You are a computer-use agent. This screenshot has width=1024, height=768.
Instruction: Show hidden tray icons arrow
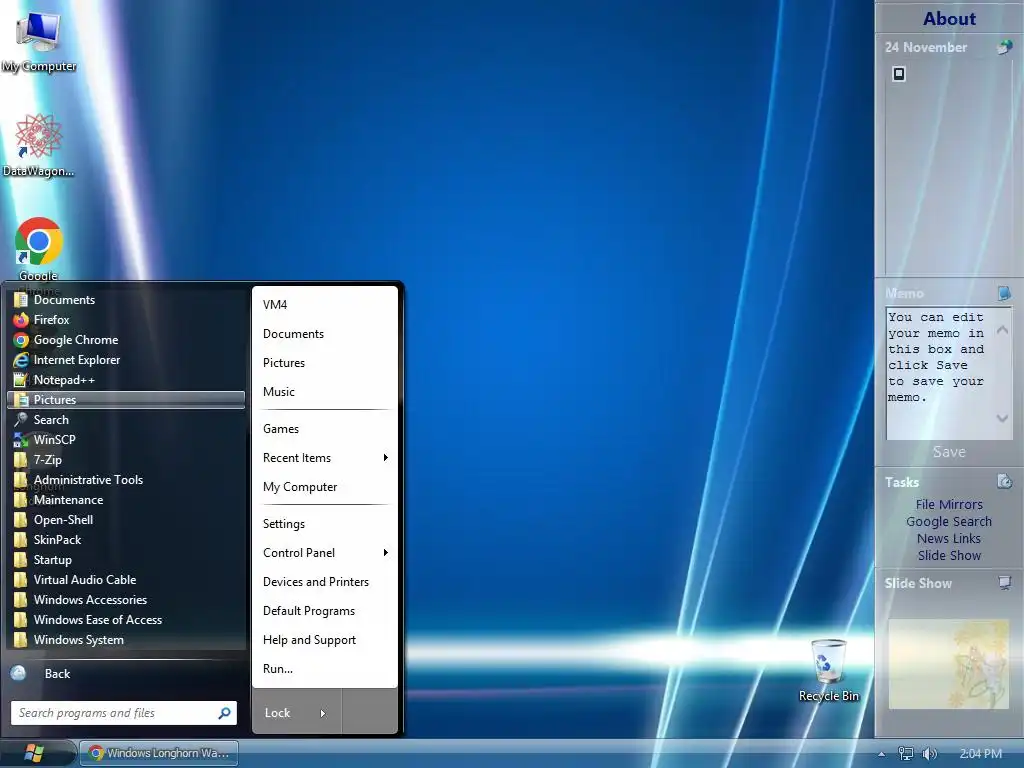(882, 754)
